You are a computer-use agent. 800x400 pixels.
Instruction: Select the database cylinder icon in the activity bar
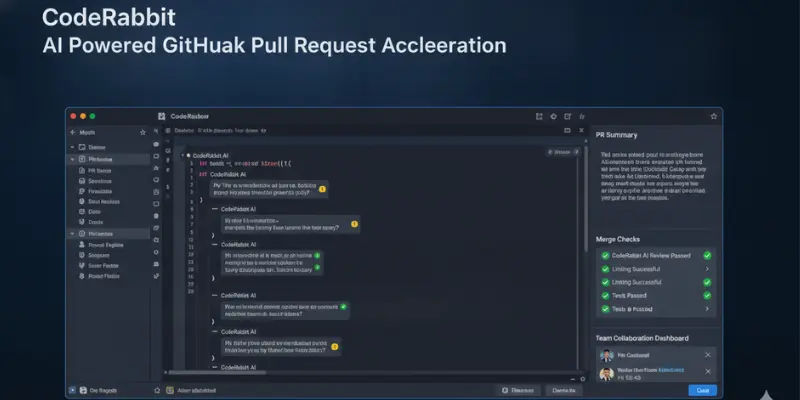pyautogui.click(x=156, y=216)
